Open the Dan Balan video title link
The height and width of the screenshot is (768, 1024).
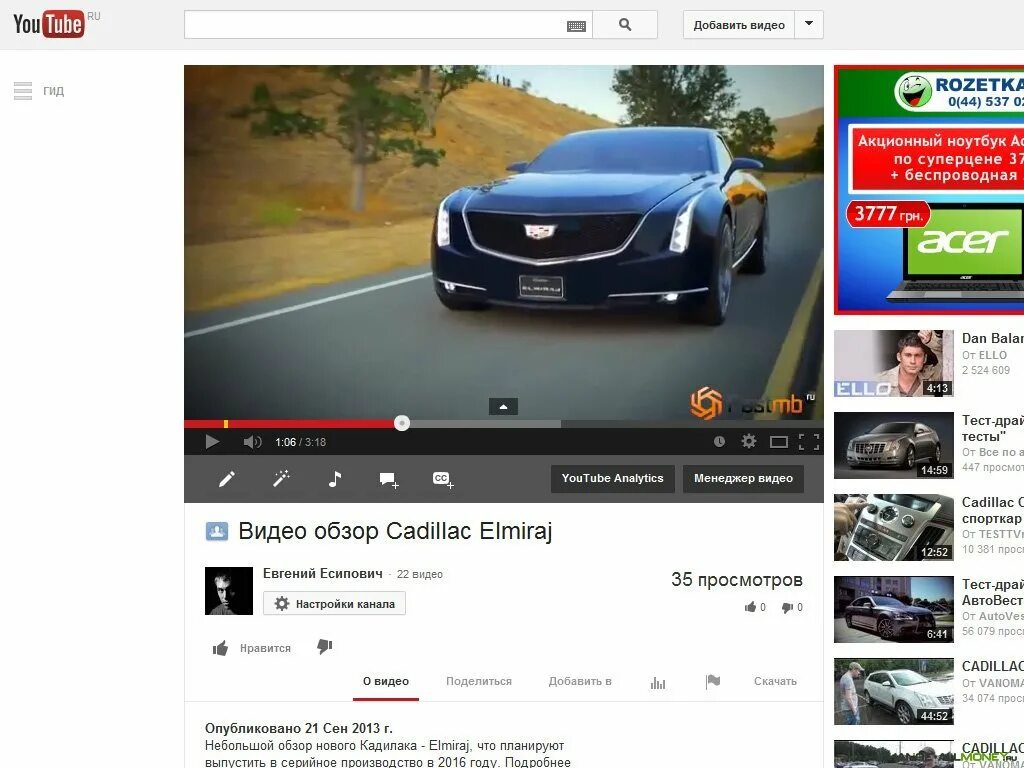tap(993, 338)
